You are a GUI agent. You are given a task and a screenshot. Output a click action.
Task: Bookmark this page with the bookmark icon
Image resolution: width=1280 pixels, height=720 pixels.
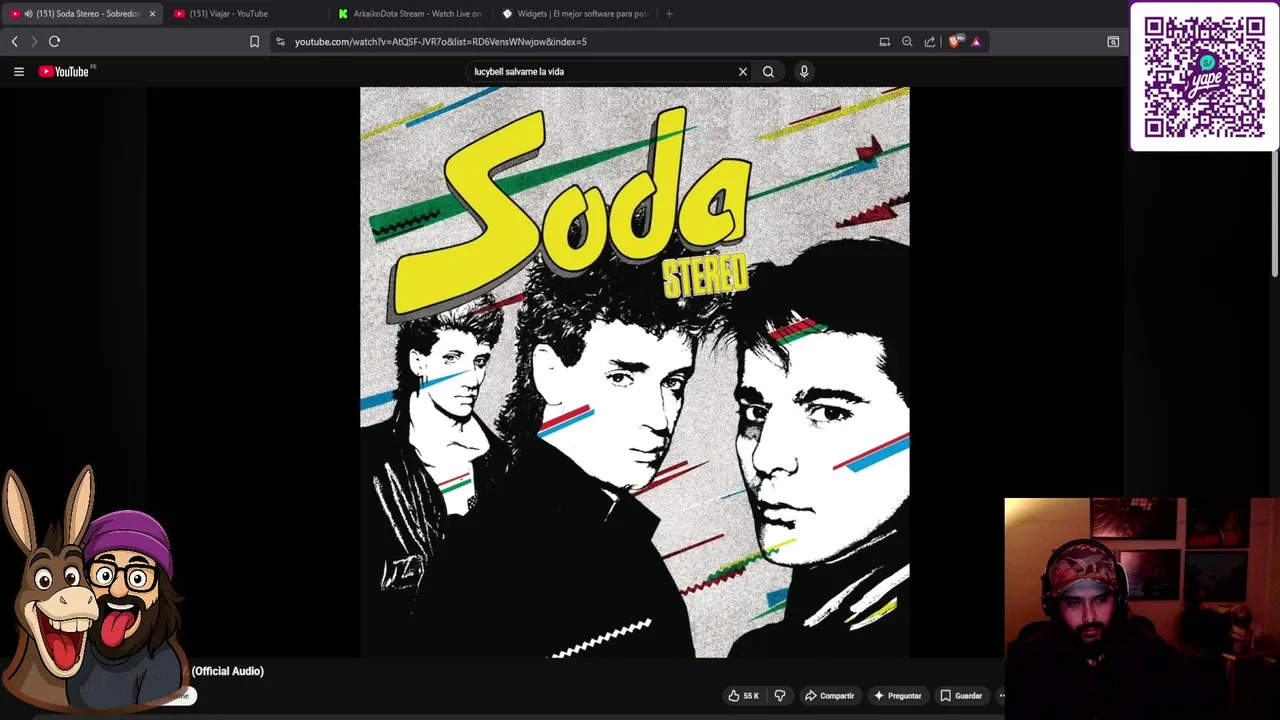254,41
